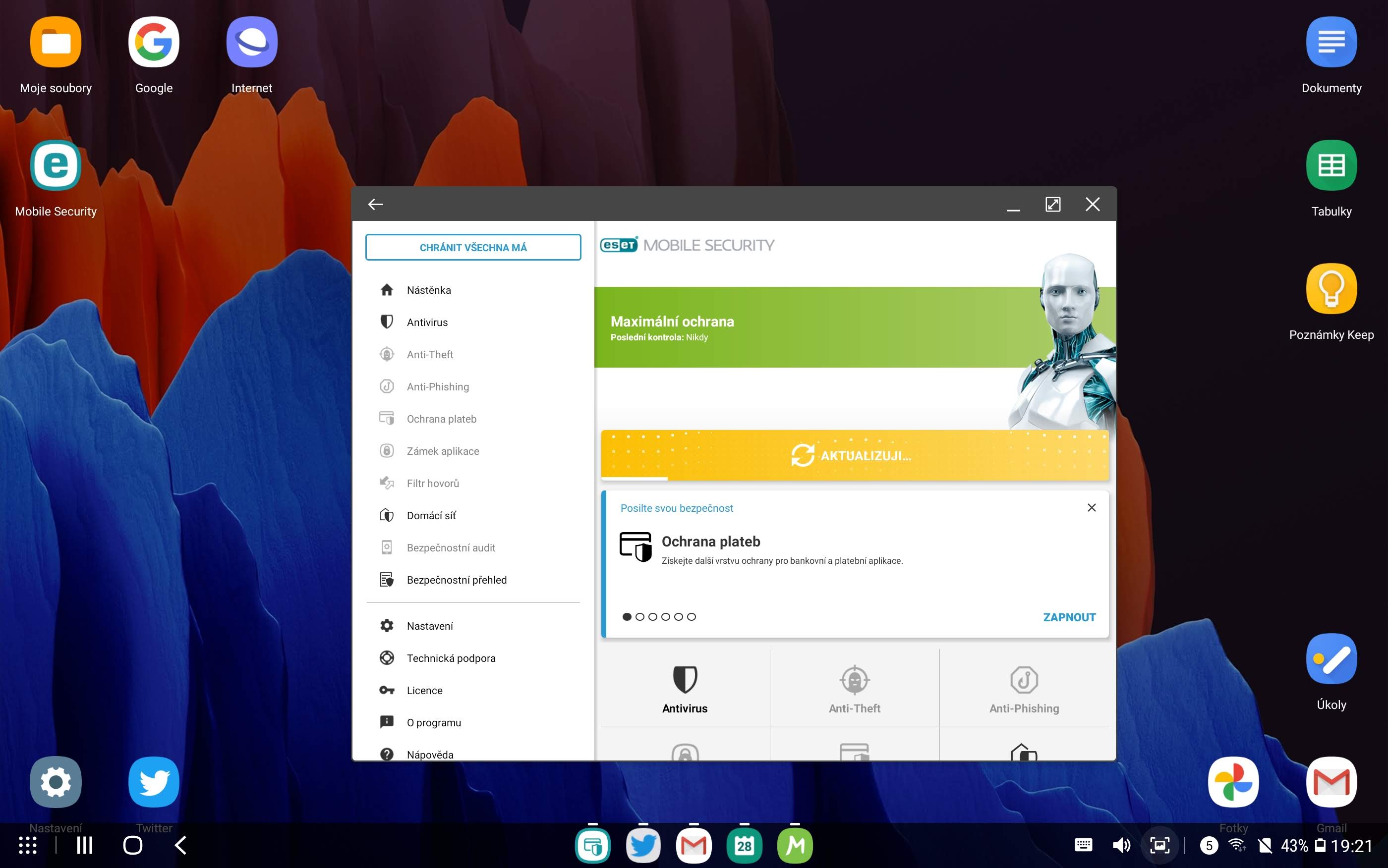Tap taskbar home button
Image resolution: width=1388 pixels, height=868 pixels.
click(133, 845)
